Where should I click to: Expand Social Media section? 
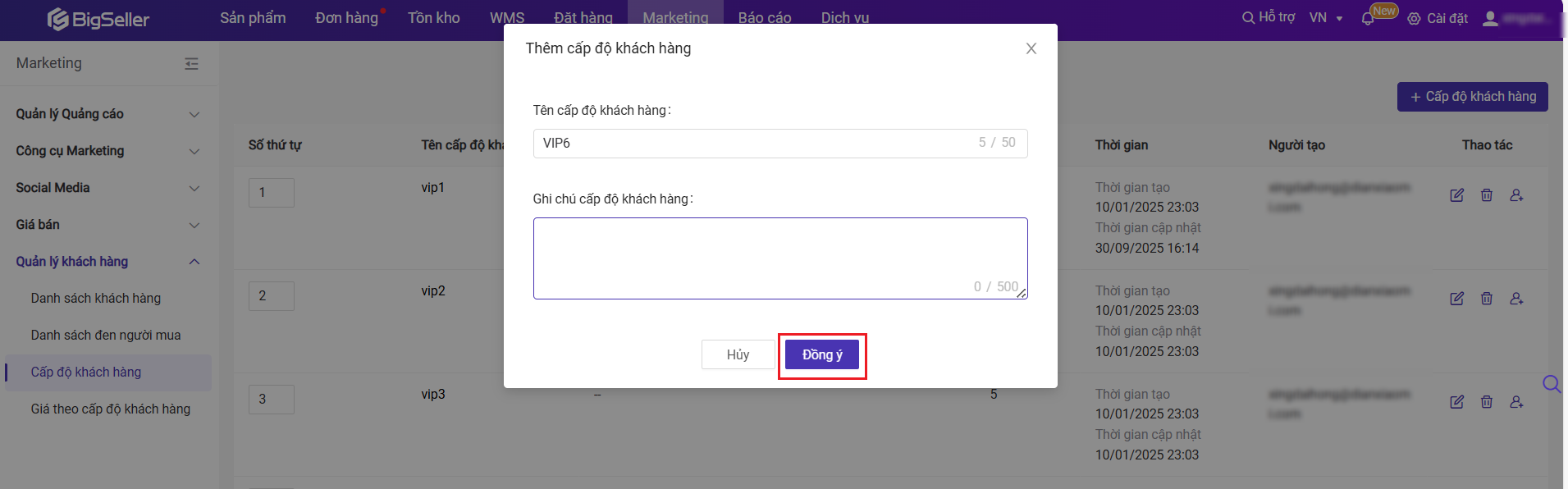point(108,188)
